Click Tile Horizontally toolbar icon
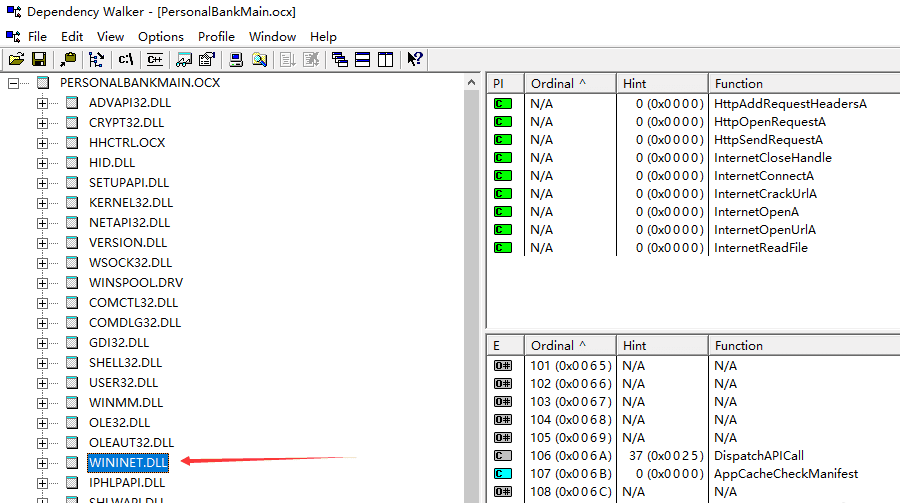 tap(363, 59)
